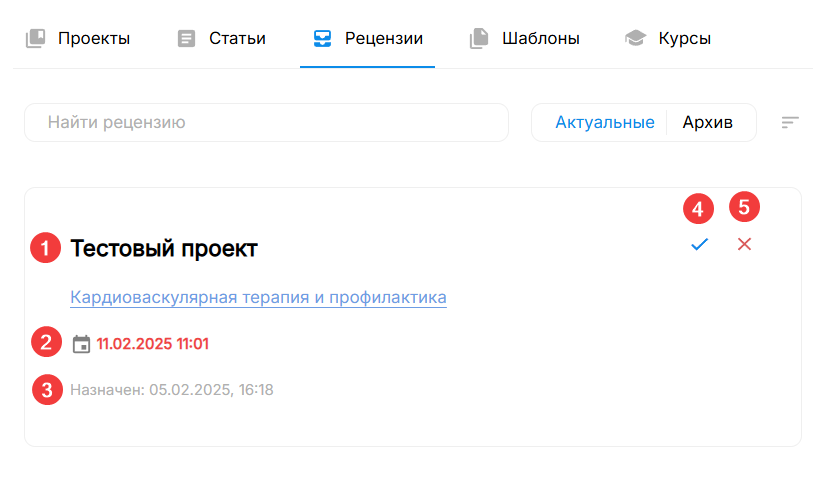Switch to the Проекты tab
This screenshot has height=480, width=824.
[x=94, y=38]
